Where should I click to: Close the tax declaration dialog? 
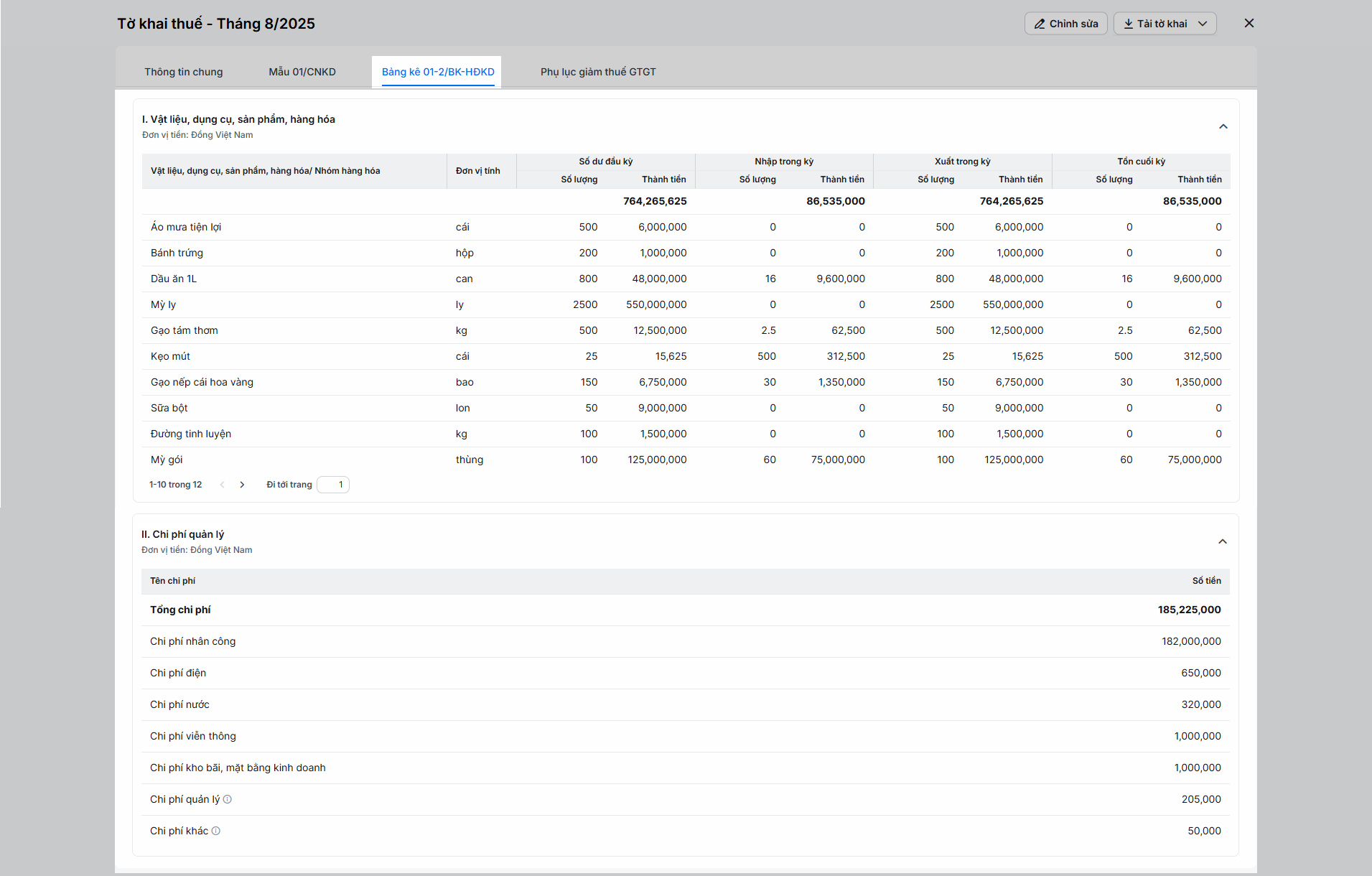(x=1249, y=24)
